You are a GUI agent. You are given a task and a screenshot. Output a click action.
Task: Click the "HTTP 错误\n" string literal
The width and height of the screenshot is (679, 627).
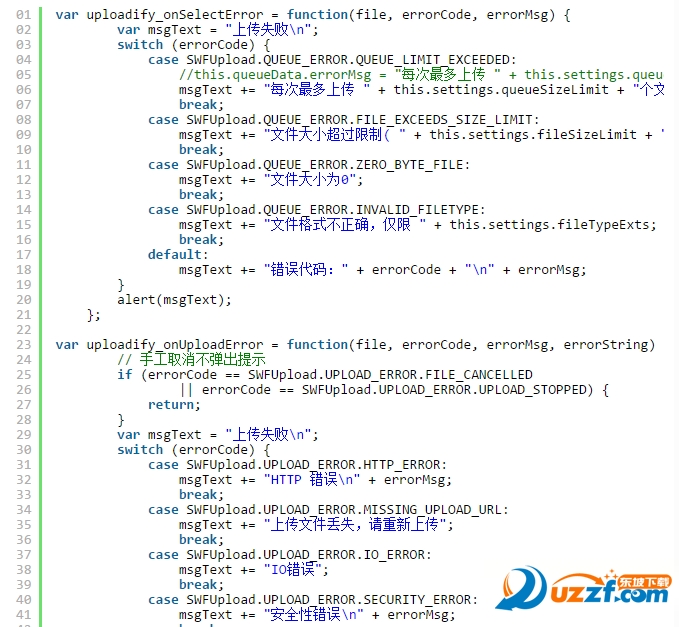tap(312, 480)
